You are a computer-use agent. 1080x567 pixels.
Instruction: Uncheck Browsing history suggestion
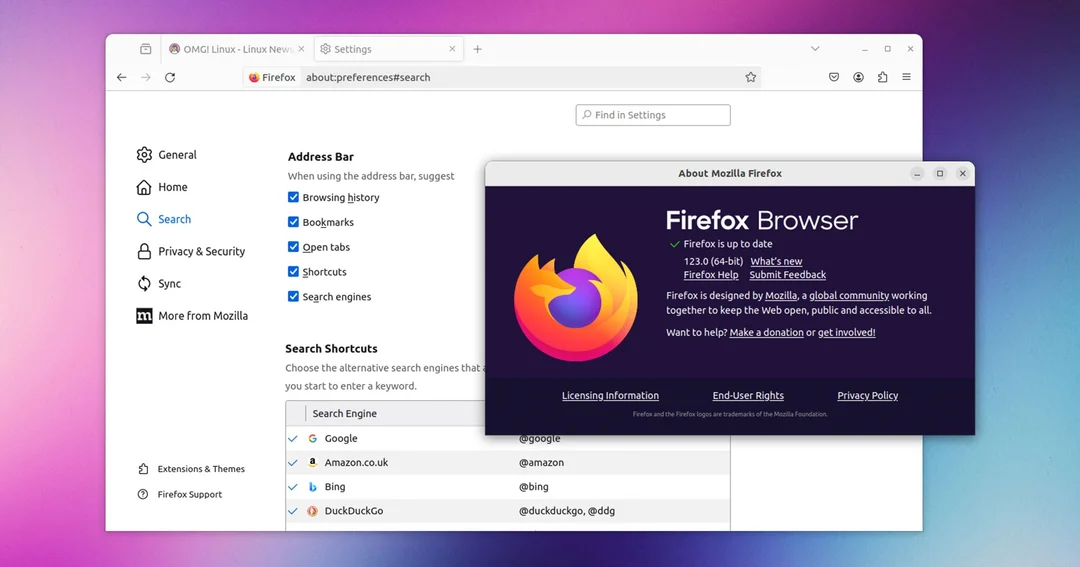(293, 197)
